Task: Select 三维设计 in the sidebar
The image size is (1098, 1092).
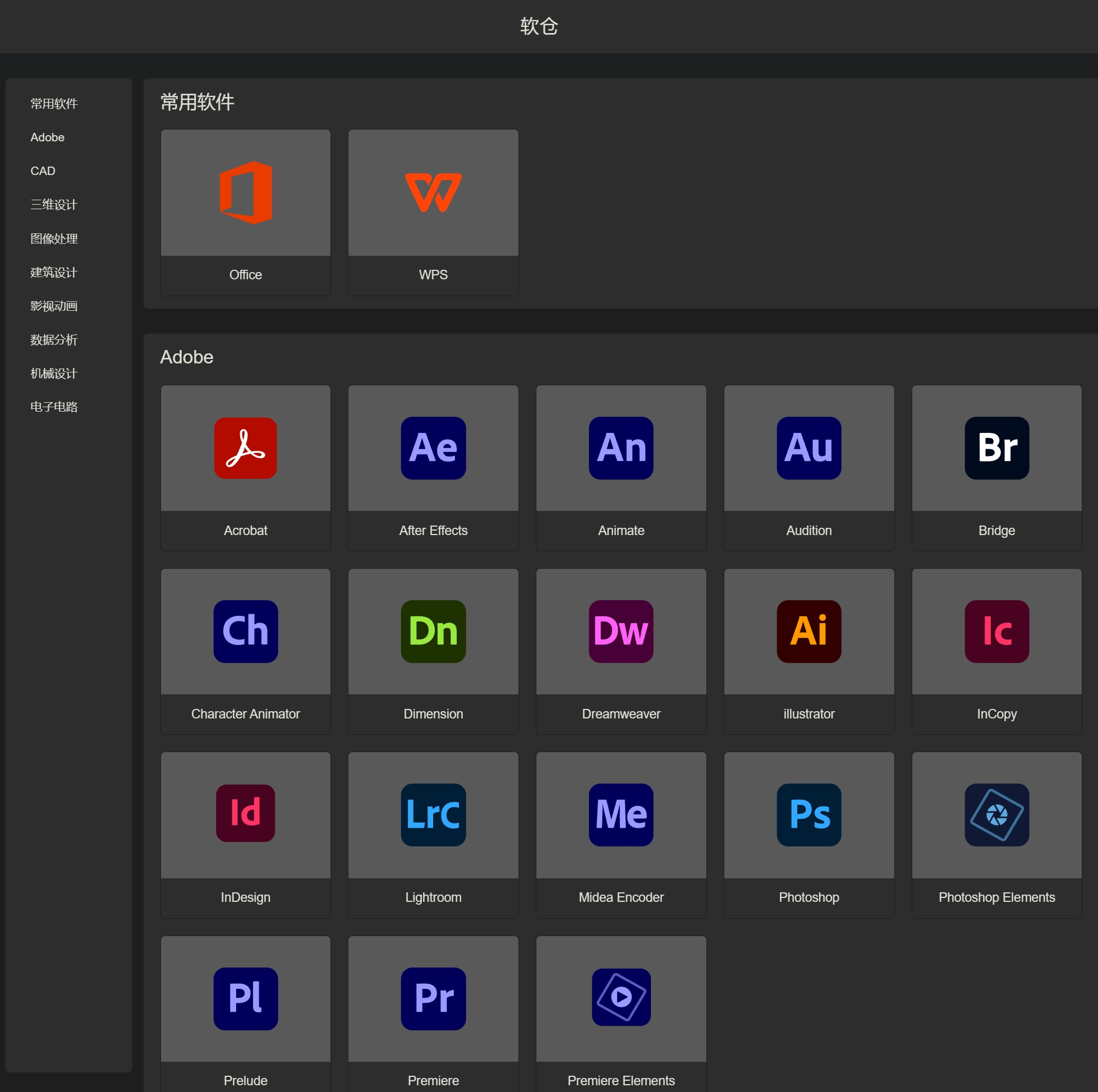Action: click(53, 205)
